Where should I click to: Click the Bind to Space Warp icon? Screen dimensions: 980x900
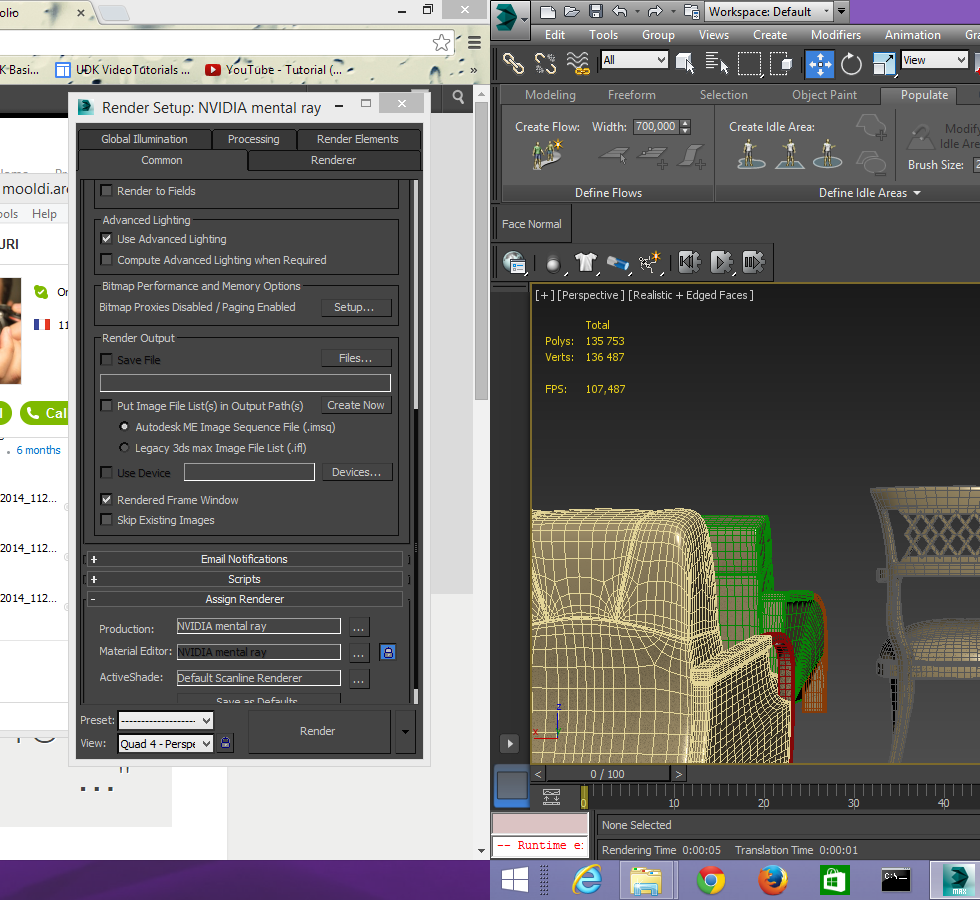click(x=578, y=63)
